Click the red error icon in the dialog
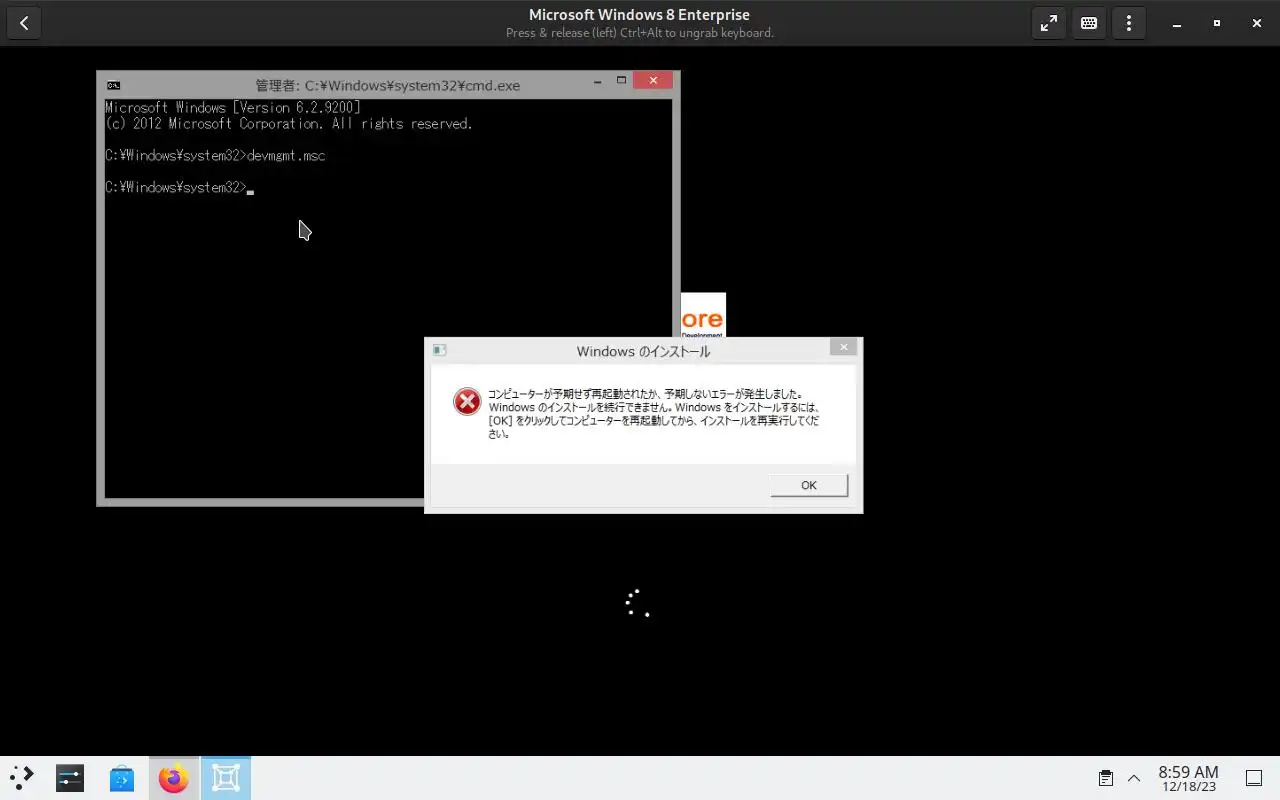The width and height of the screenshot is (1280, 800). tap(467, 401)
